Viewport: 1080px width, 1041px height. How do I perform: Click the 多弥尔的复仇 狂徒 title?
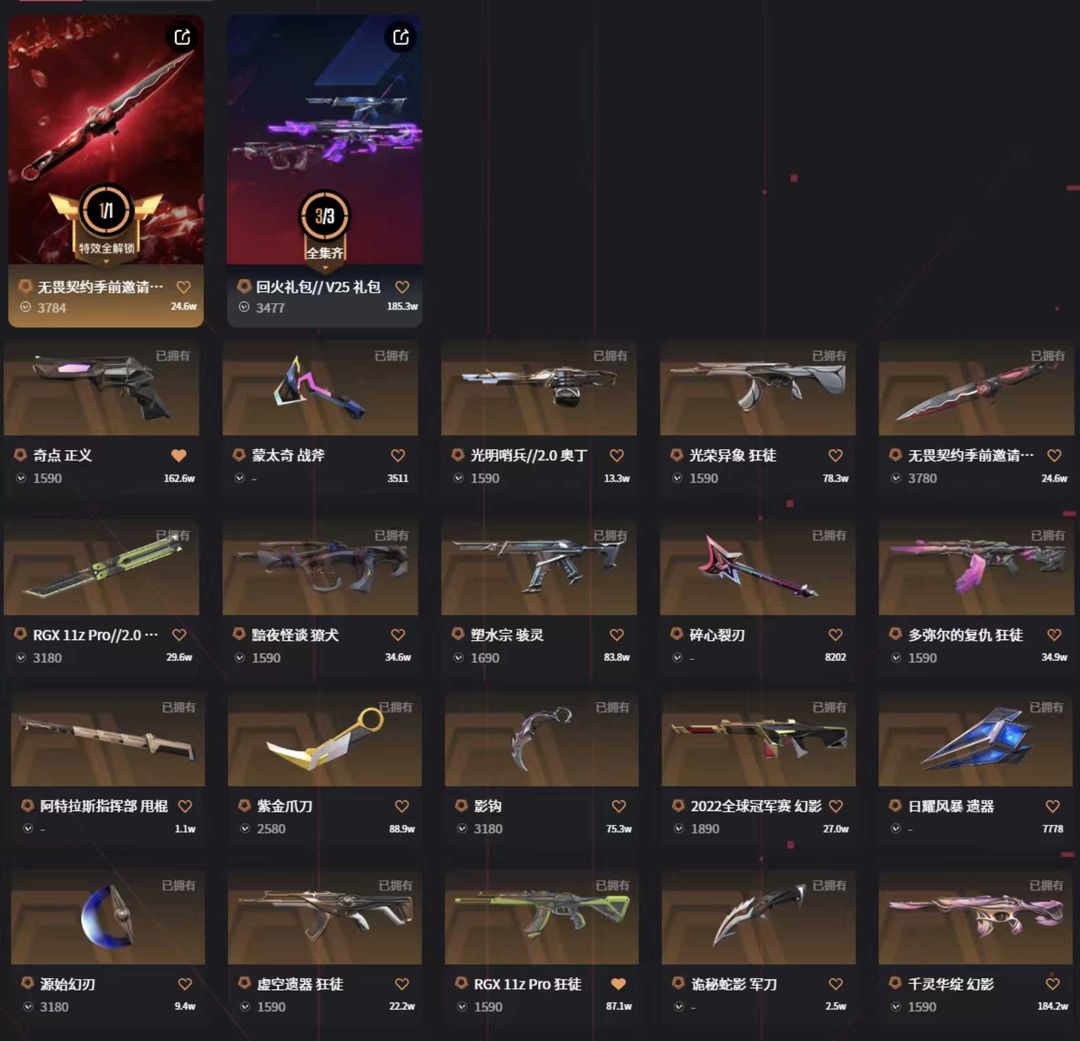pos(965,635)
